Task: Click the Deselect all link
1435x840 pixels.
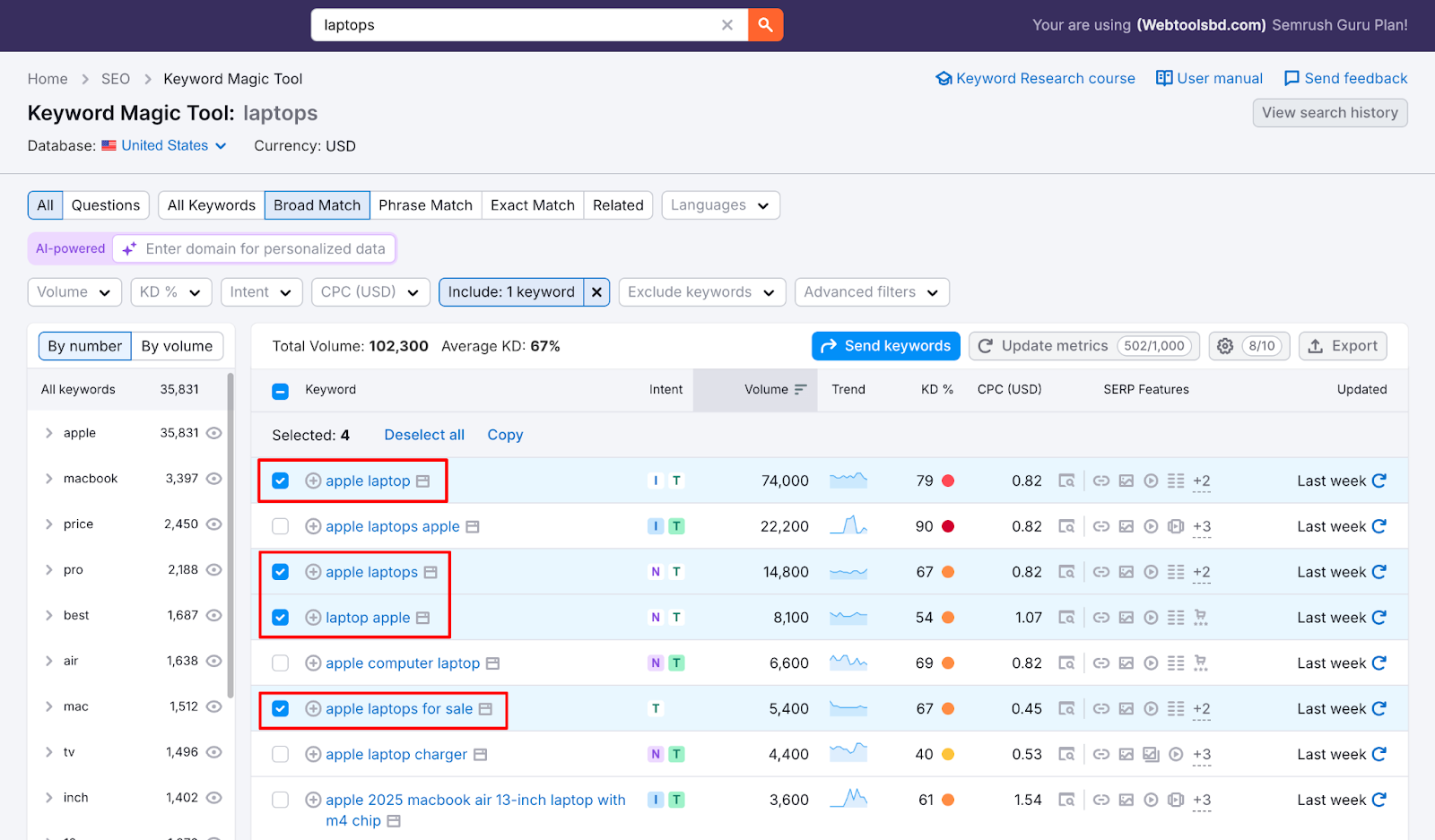Action: click(424, 434)
